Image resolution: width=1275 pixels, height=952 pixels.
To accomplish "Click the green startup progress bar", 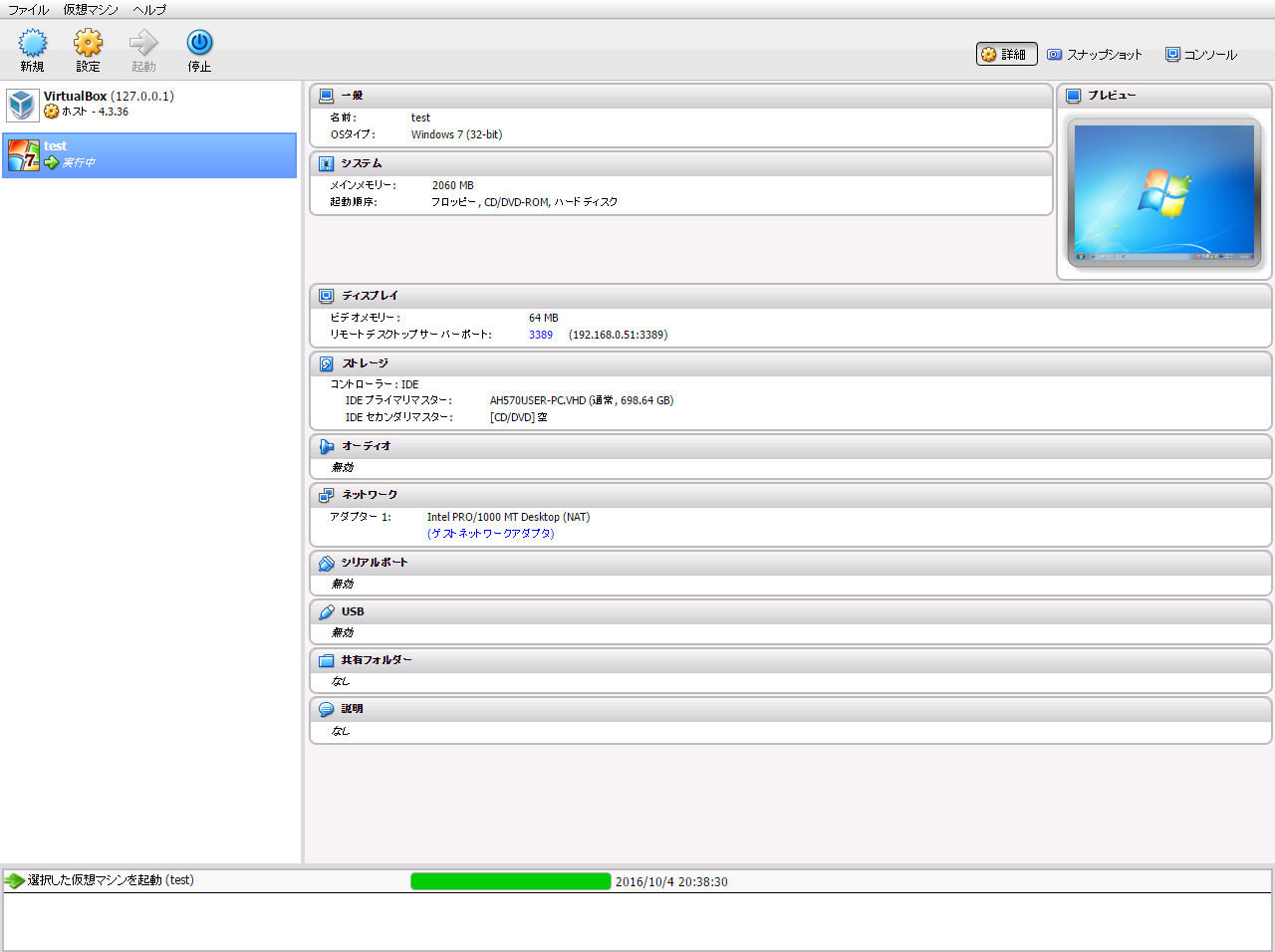I will 511,880.
